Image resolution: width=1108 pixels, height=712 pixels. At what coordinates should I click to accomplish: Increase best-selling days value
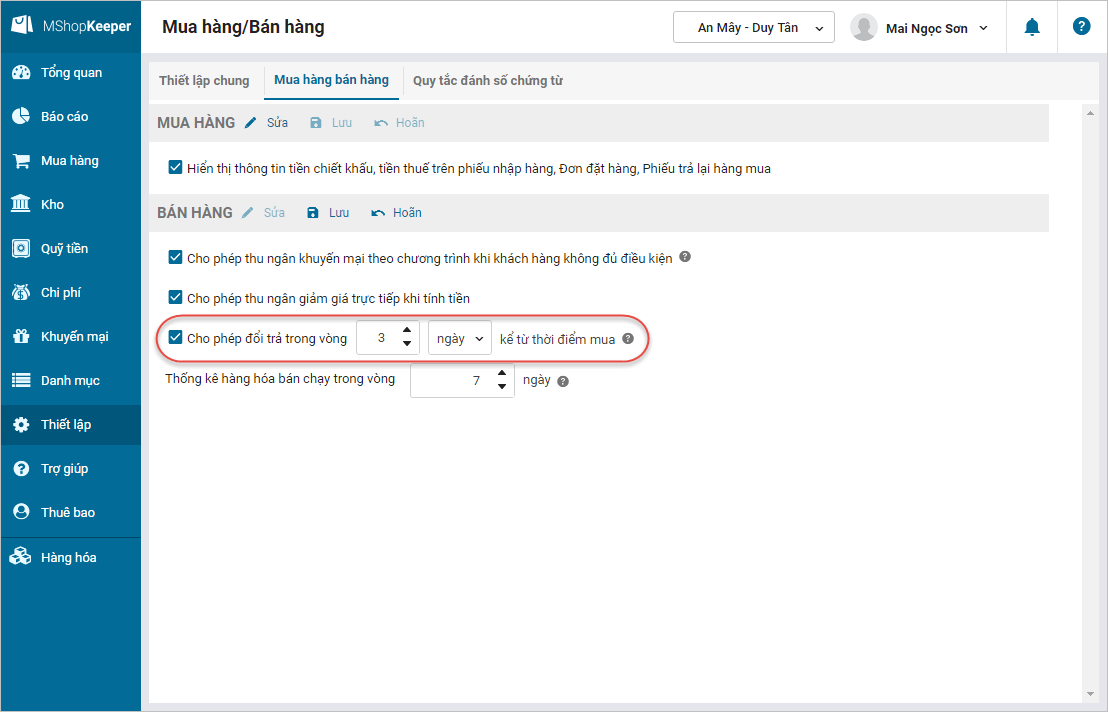coord(502,373)
